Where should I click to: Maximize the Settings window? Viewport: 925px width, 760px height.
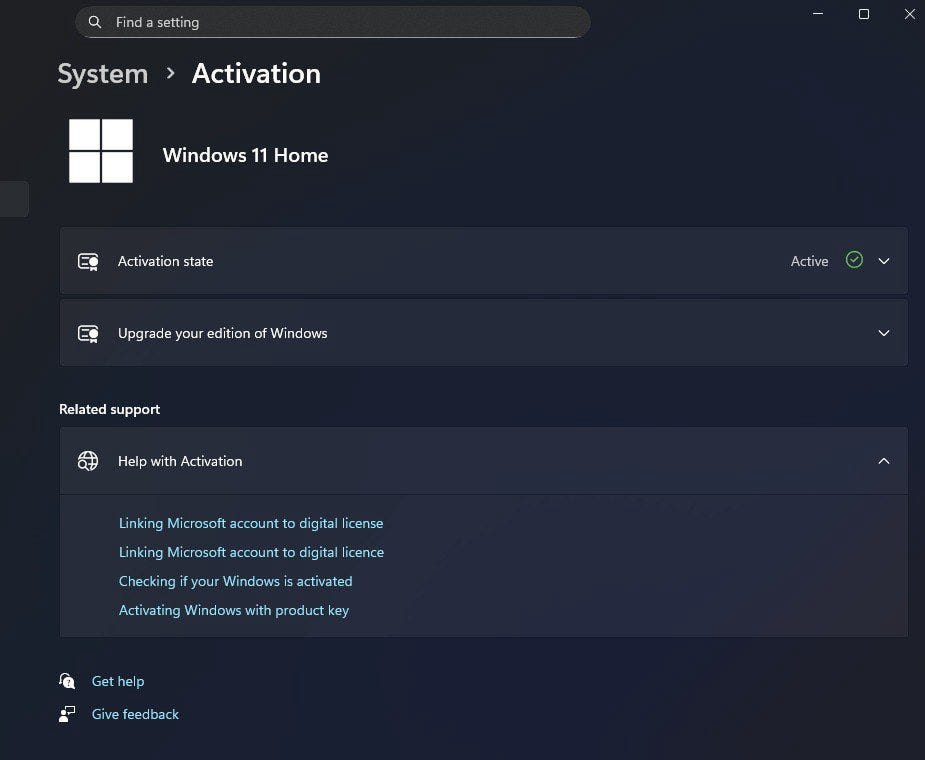click(864, 14)
